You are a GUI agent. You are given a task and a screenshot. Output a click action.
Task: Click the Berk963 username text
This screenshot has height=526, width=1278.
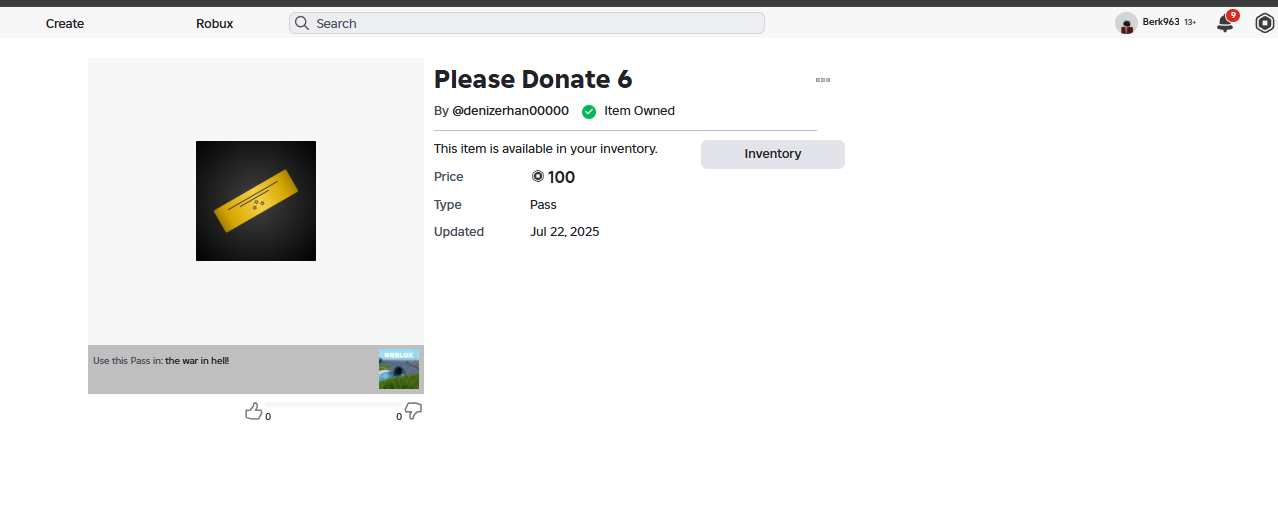tap(1161, 22)
